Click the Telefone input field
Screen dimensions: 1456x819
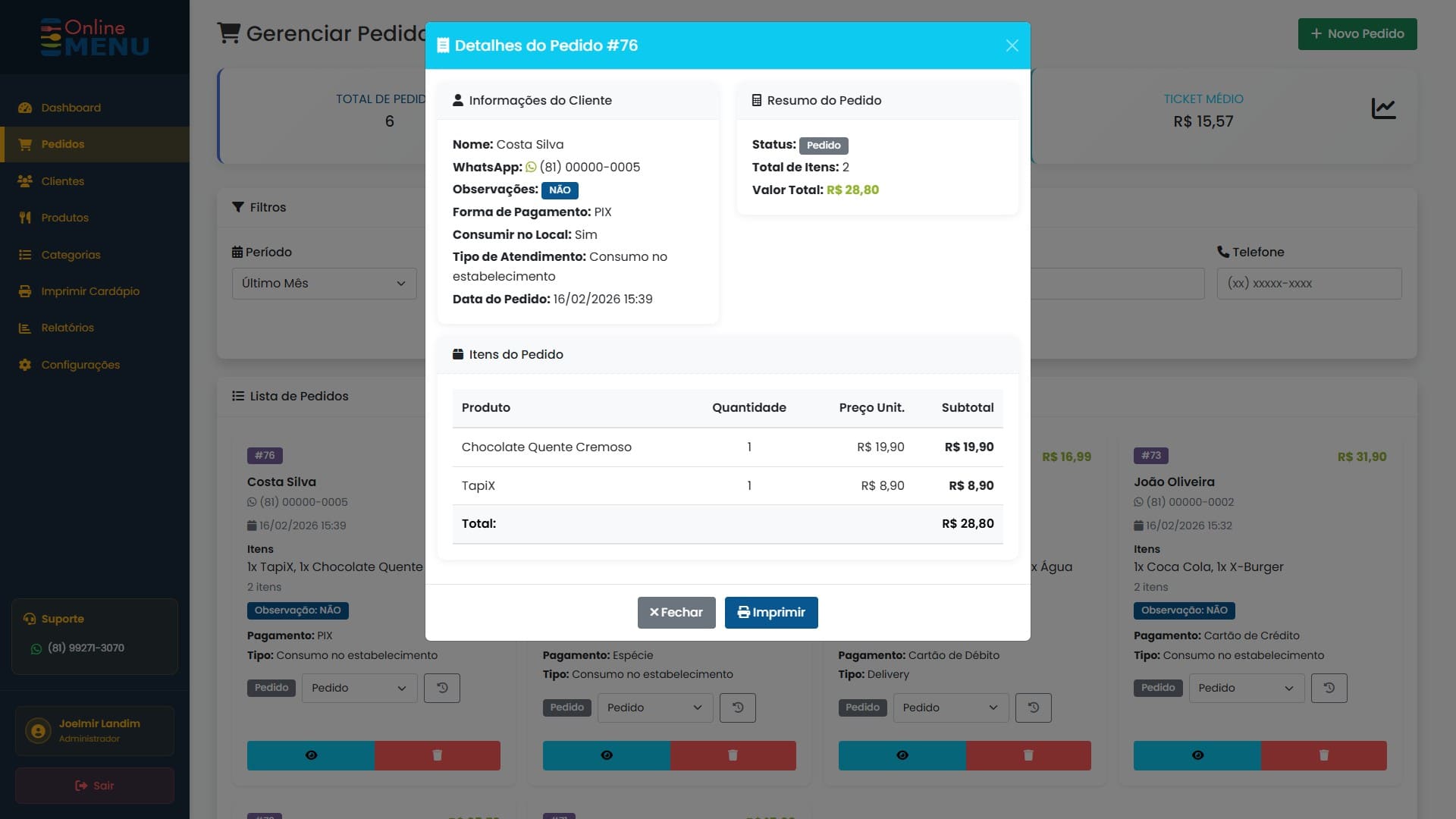[1310, 283]
